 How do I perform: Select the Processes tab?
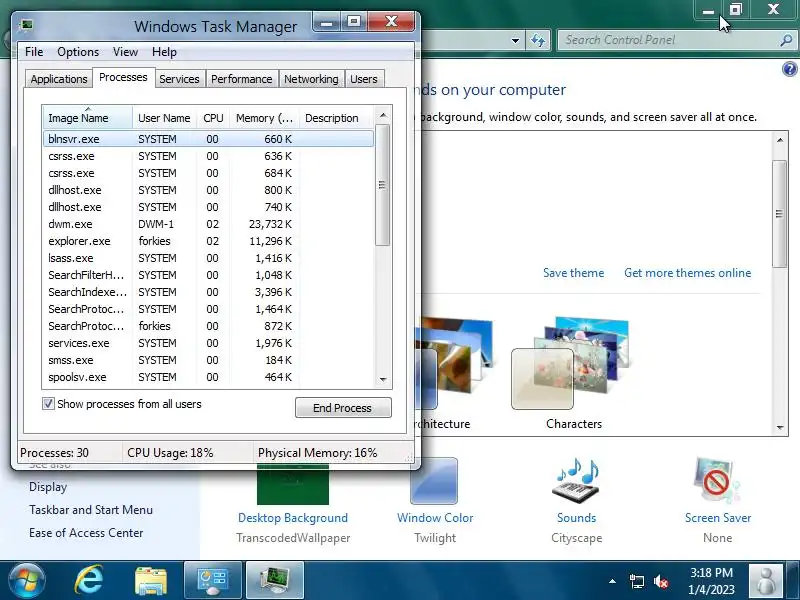123,77
